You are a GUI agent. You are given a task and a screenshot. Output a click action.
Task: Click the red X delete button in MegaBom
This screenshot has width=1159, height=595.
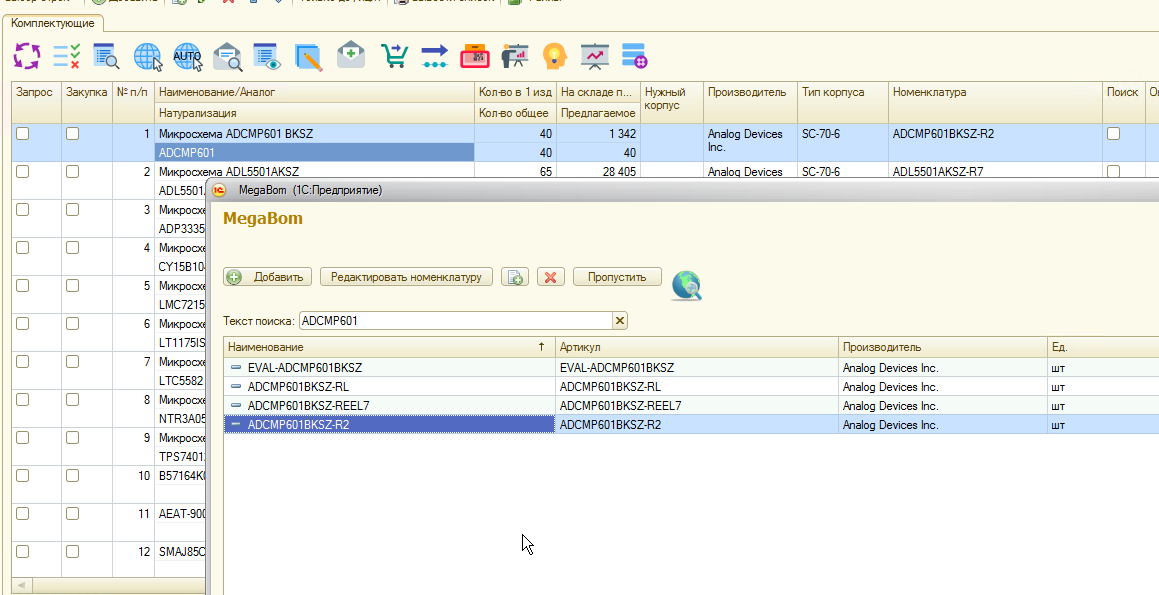coord(549,277)
